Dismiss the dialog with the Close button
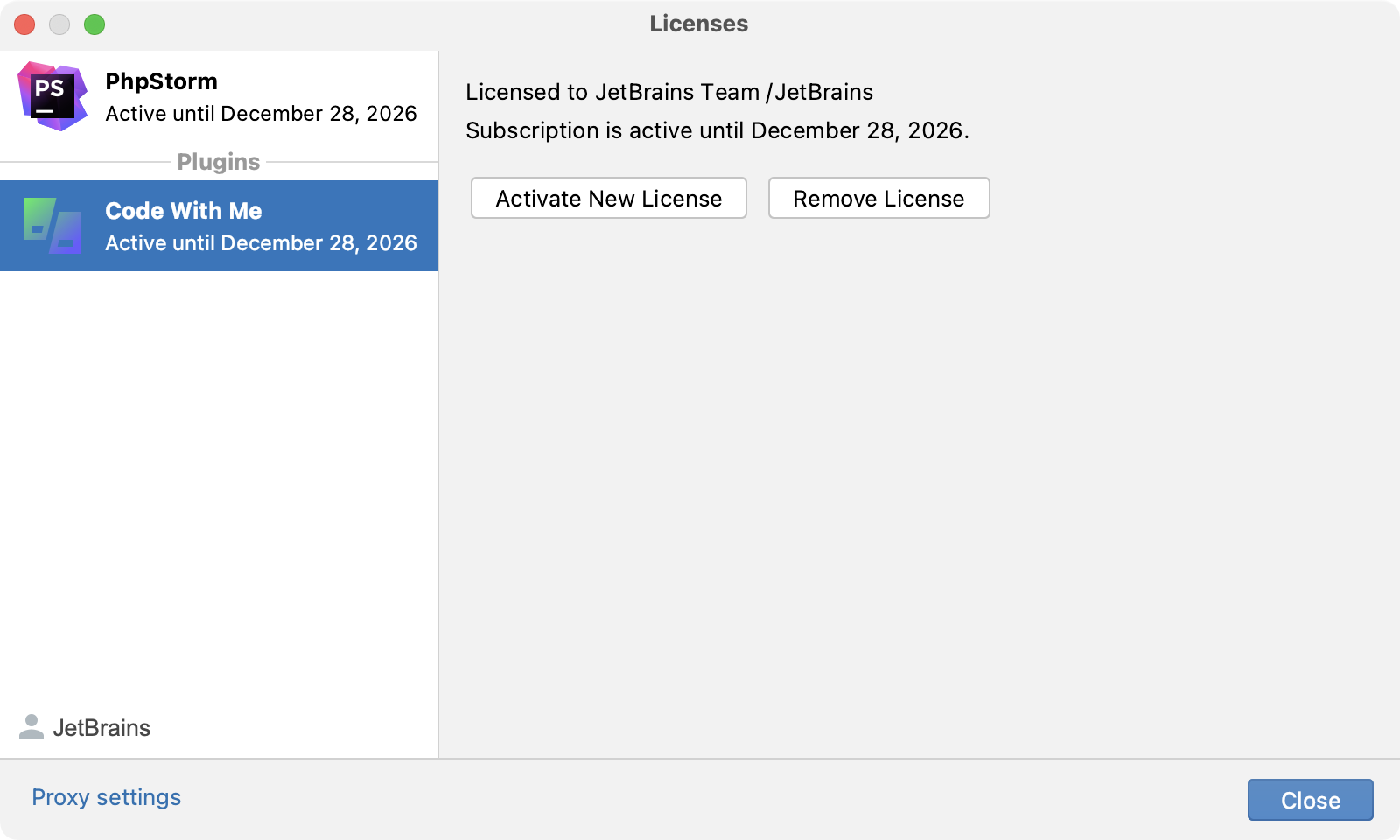 [1310, 799]
